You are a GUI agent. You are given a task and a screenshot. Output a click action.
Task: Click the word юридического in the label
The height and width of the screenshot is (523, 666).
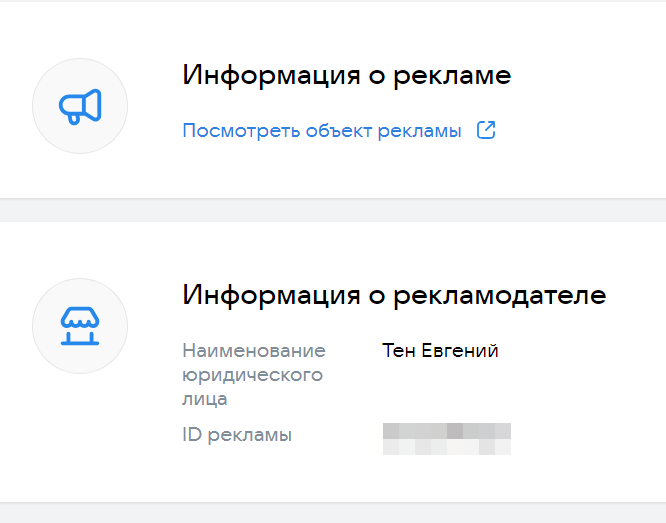point(252,375)
